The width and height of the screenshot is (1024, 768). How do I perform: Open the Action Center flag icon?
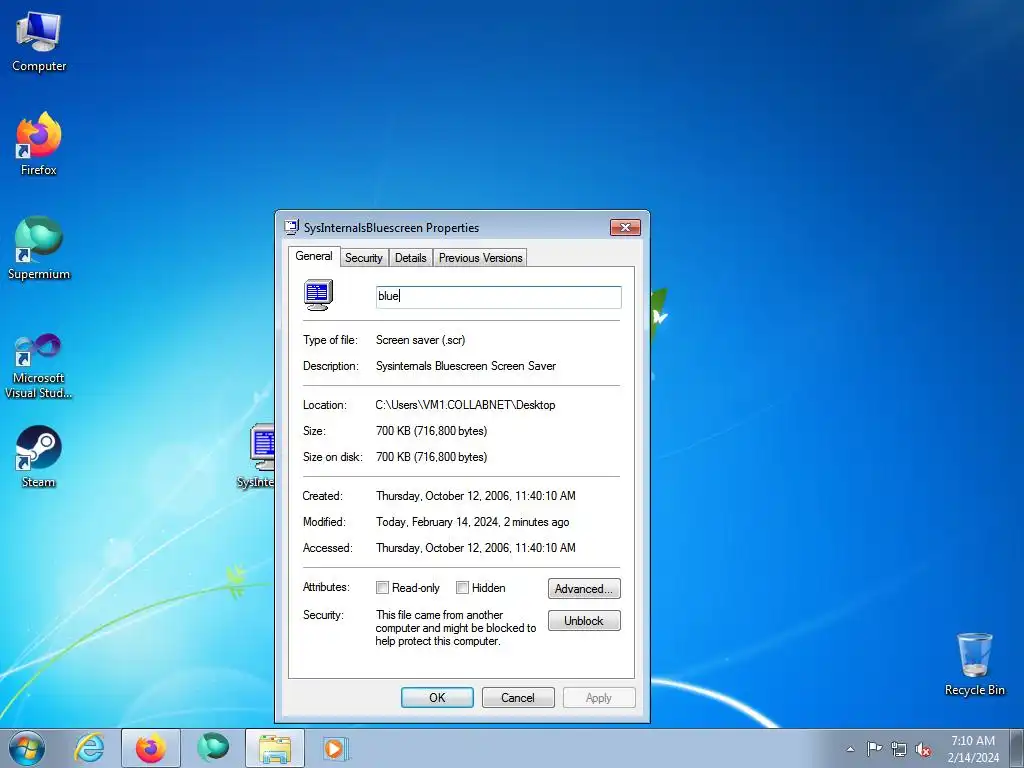click(x=874, y=749)
